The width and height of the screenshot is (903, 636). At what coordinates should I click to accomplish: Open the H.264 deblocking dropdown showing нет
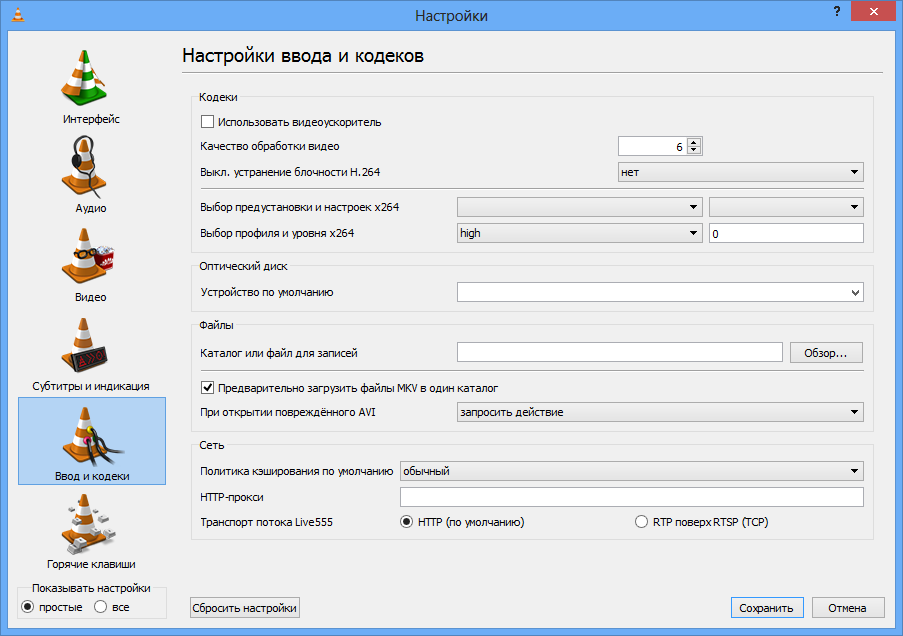point(741,172)
